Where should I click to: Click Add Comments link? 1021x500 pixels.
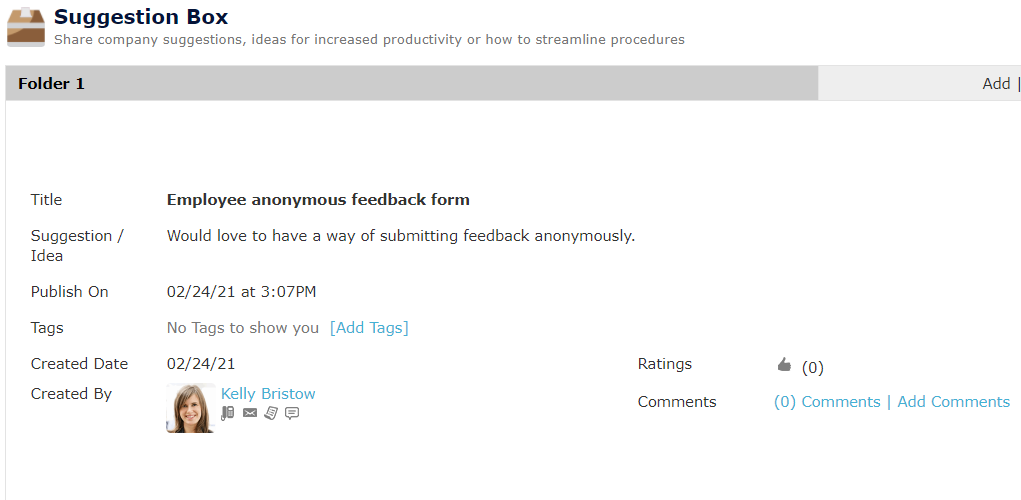(x=954, y=402)
